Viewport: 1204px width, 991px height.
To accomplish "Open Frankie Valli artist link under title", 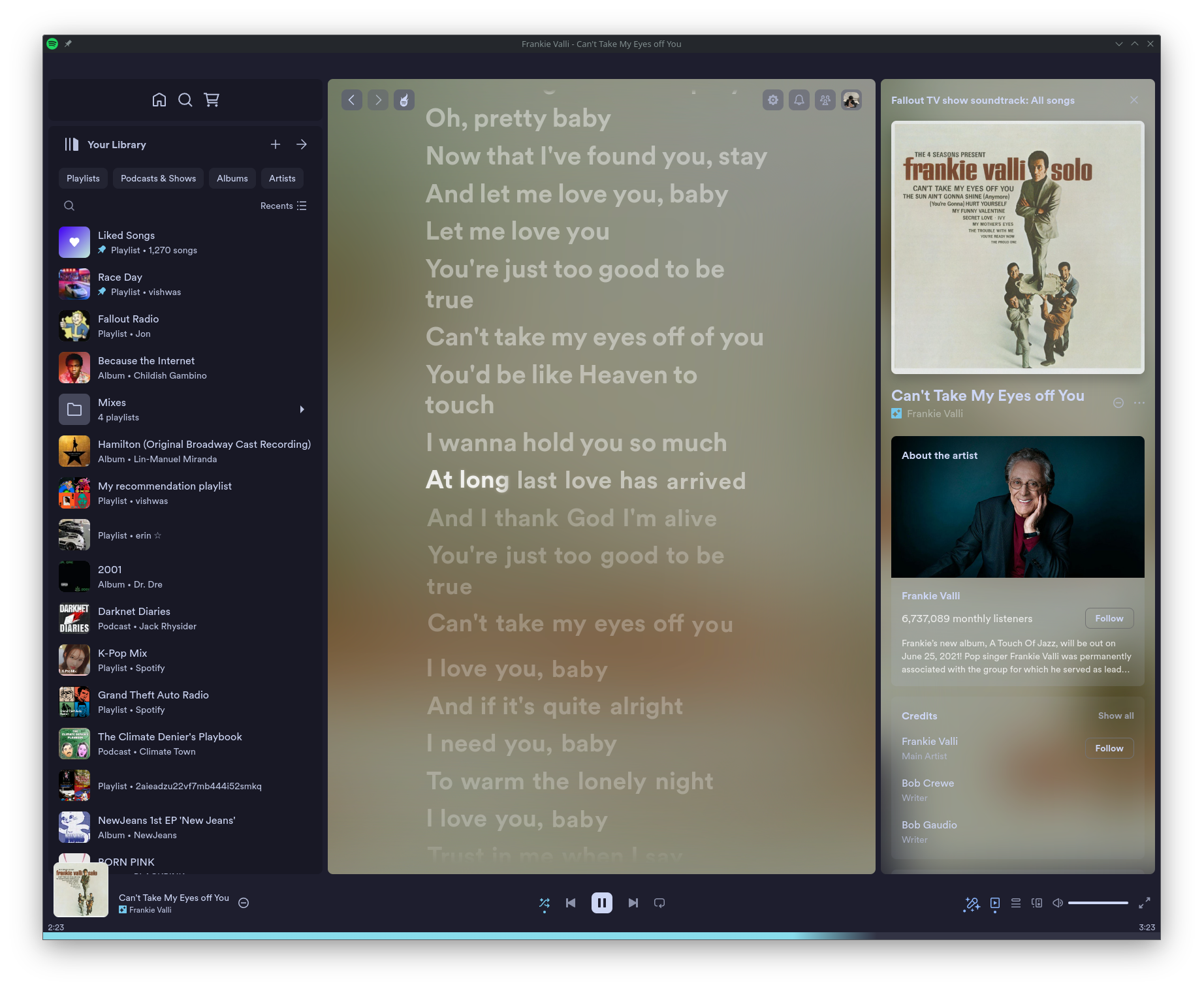I will 934,414.
